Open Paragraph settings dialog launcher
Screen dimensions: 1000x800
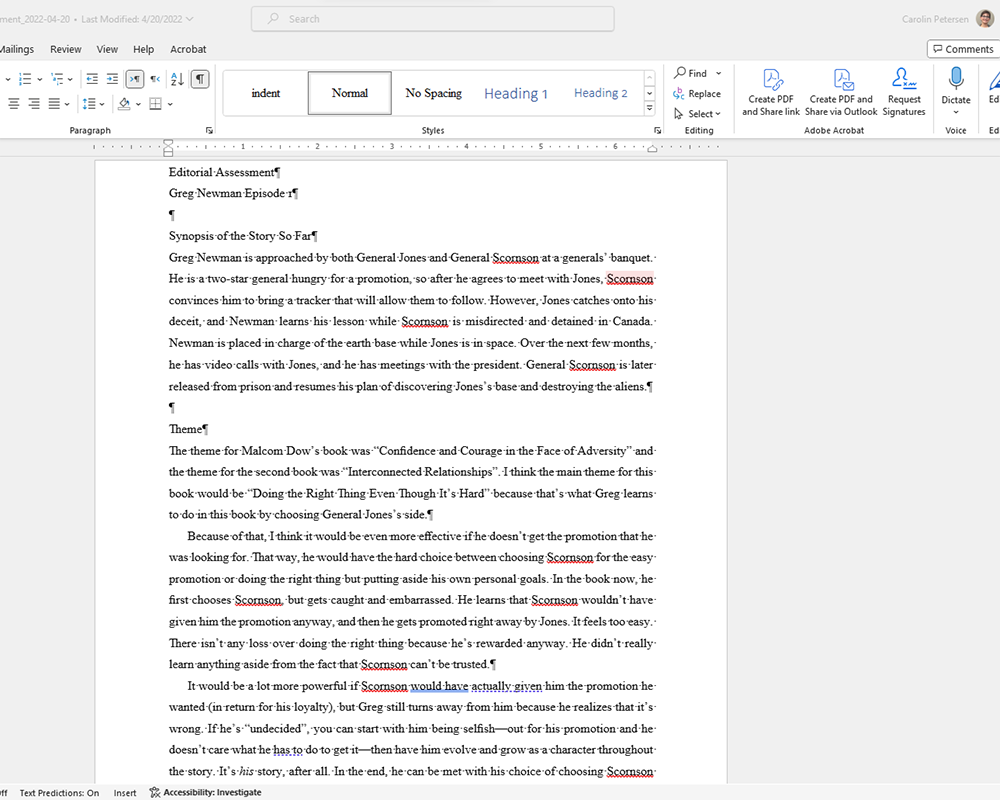pos(209,130)
